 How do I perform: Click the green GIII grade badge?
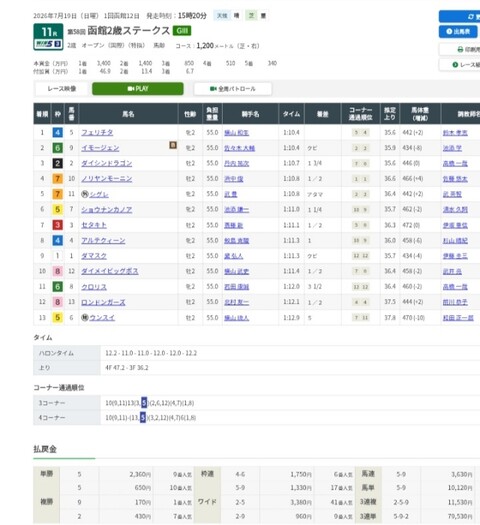pyautogui.click(x=182, y=31)
